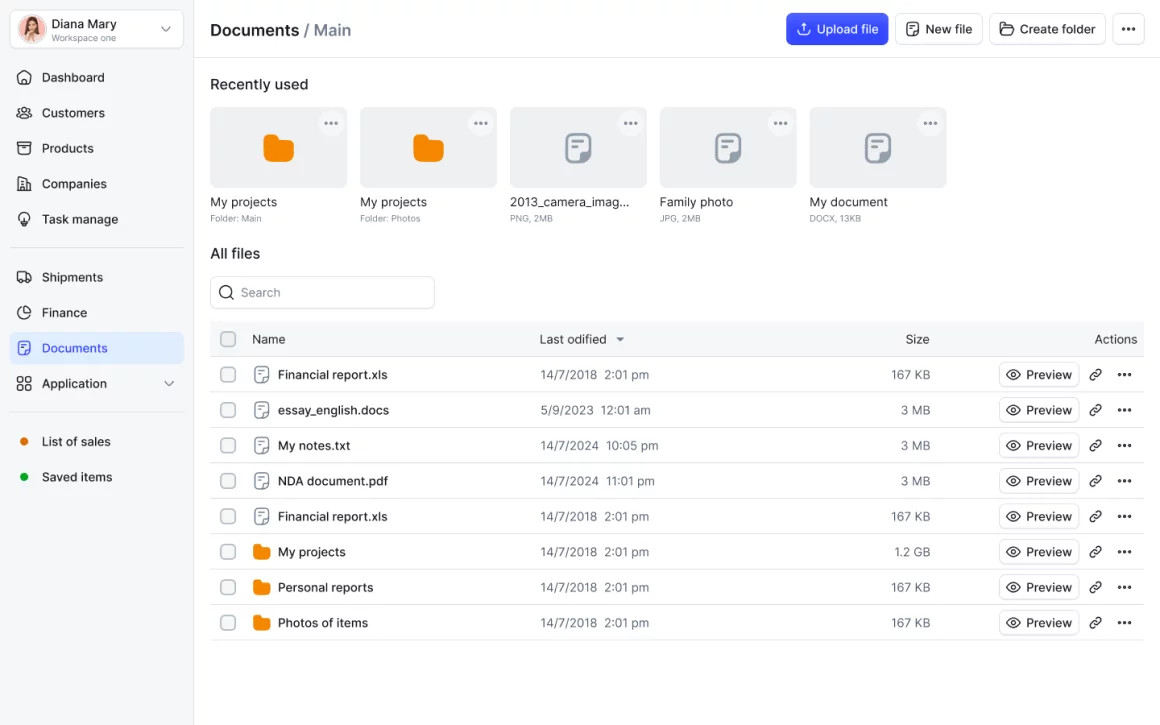Open three-dot menu for essay_english.docs row
Screen dimensions: 1160x725
(x=1124, y=410)
